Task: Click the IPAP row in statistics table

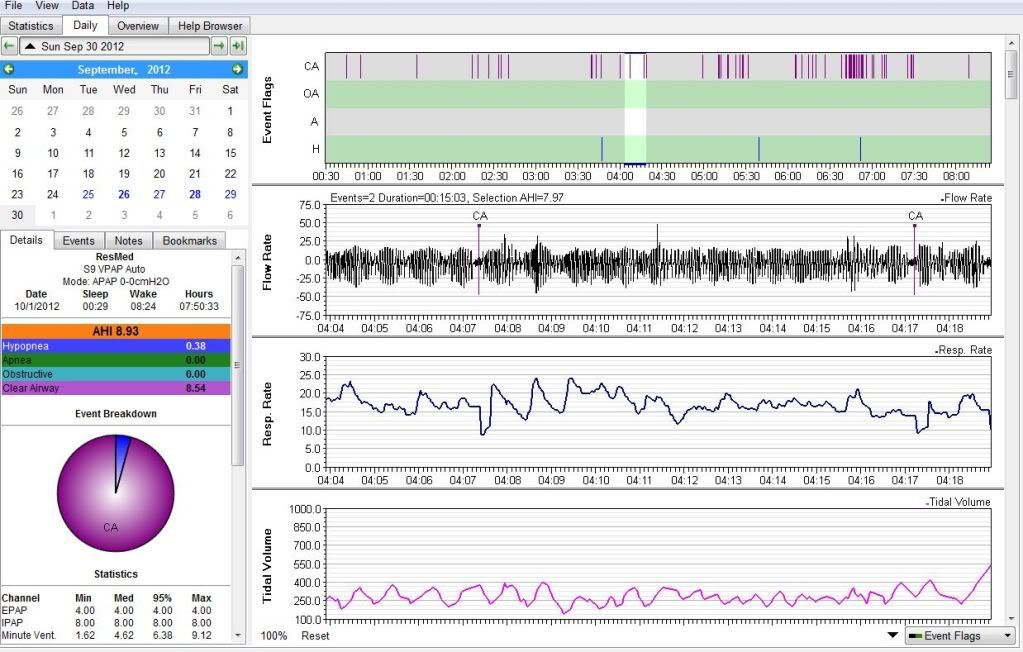Action: pos(107,623)
